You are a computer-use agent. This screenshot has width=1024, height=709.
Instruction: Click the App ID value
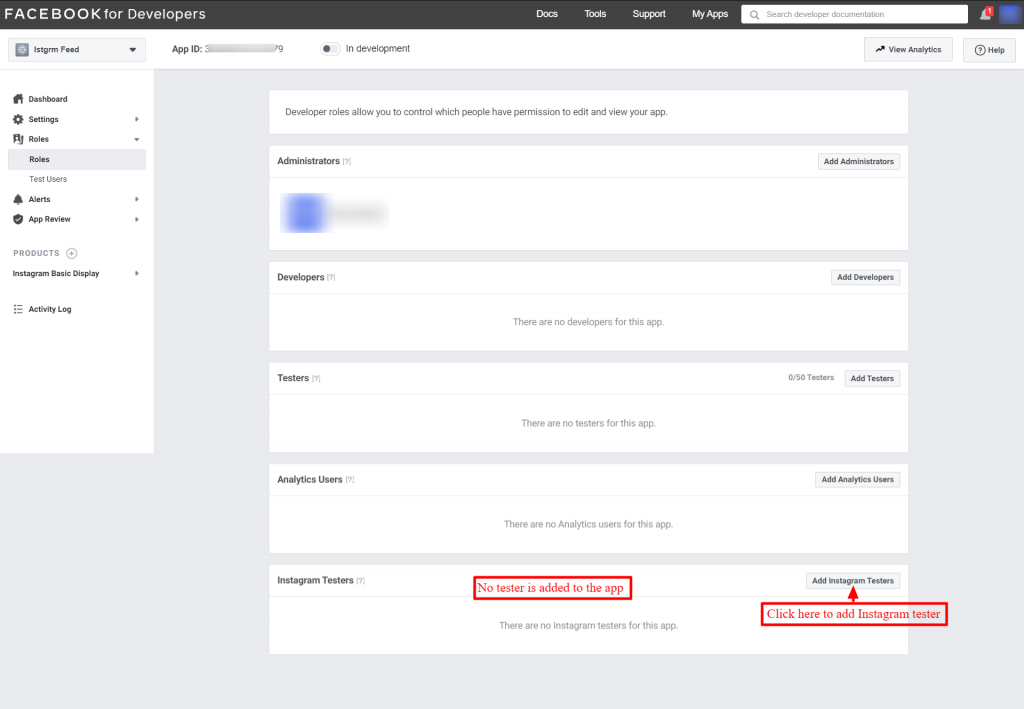244,49
